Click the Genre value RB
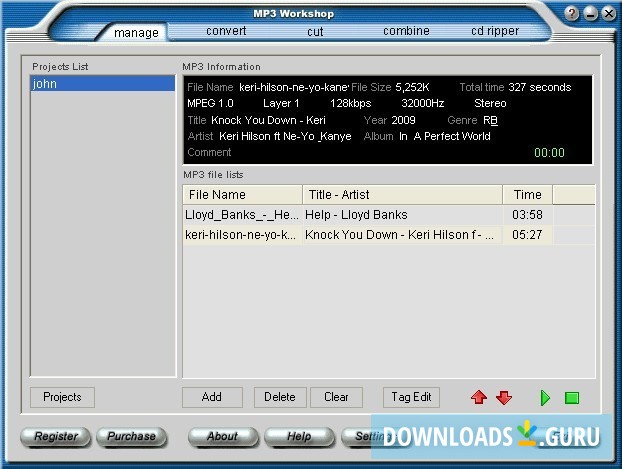The image size is (622, 469). (490, 120)
